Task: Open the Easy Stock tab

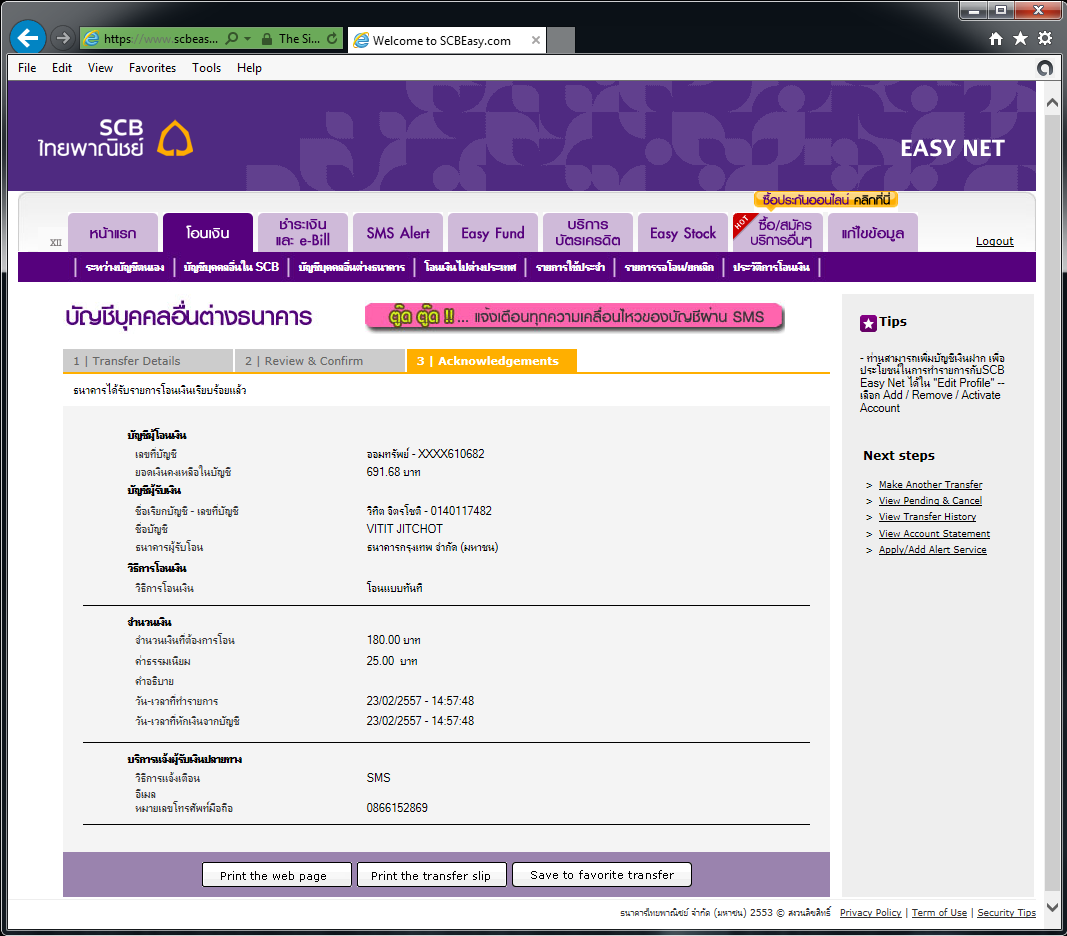Action: click(x=683, y=233)
